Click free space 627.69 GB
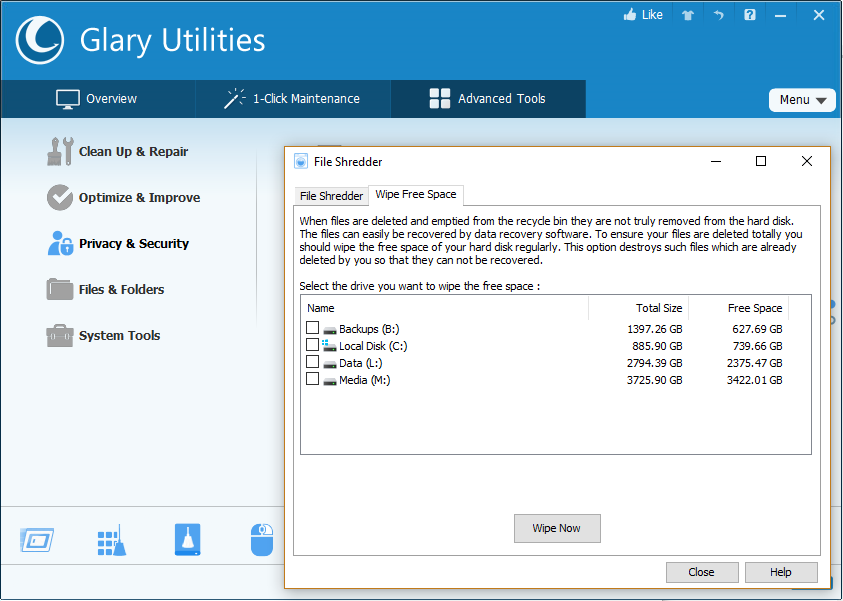The image size is (843, 601). click(x=757, y=329)
